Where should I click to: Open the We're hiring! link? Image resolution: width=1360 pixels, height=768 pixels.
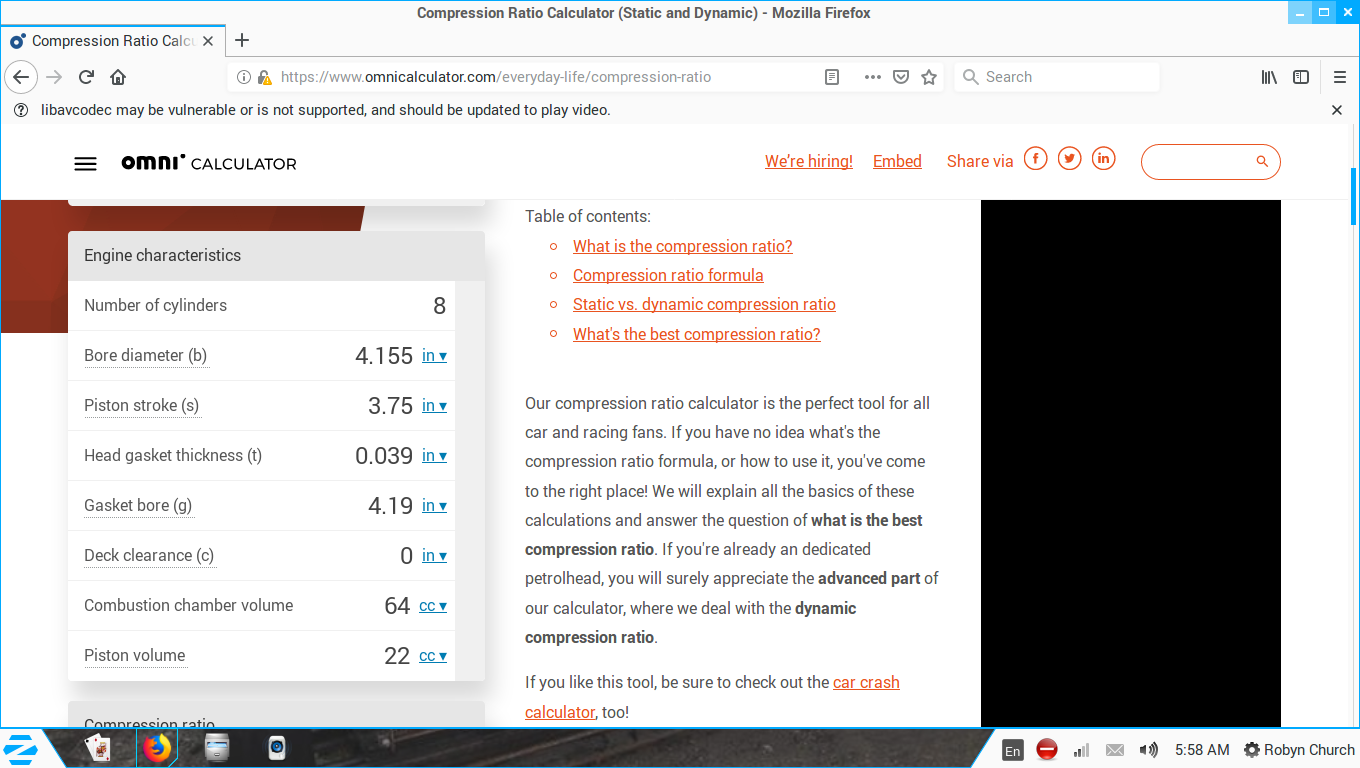(809, 161)
